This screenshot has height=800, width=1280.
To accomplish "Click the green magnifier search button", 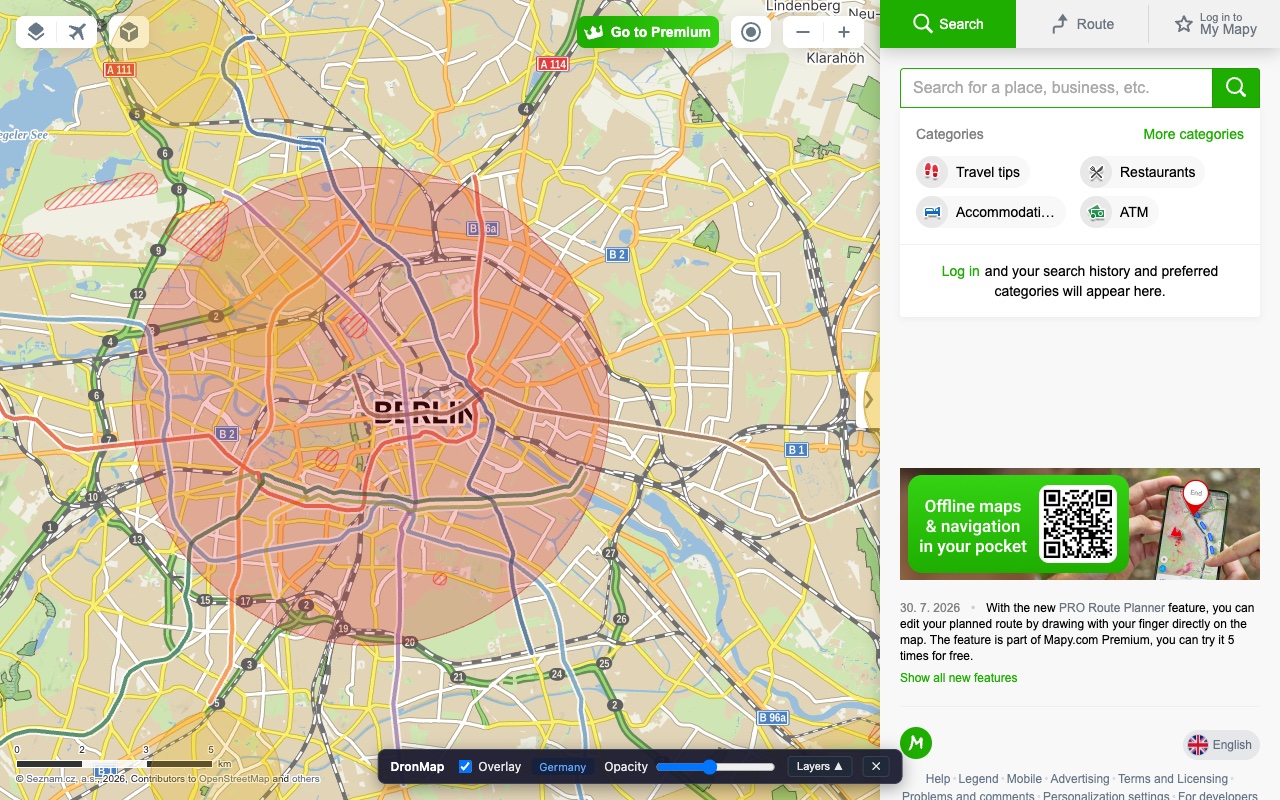I will (x=1236, y=88).
